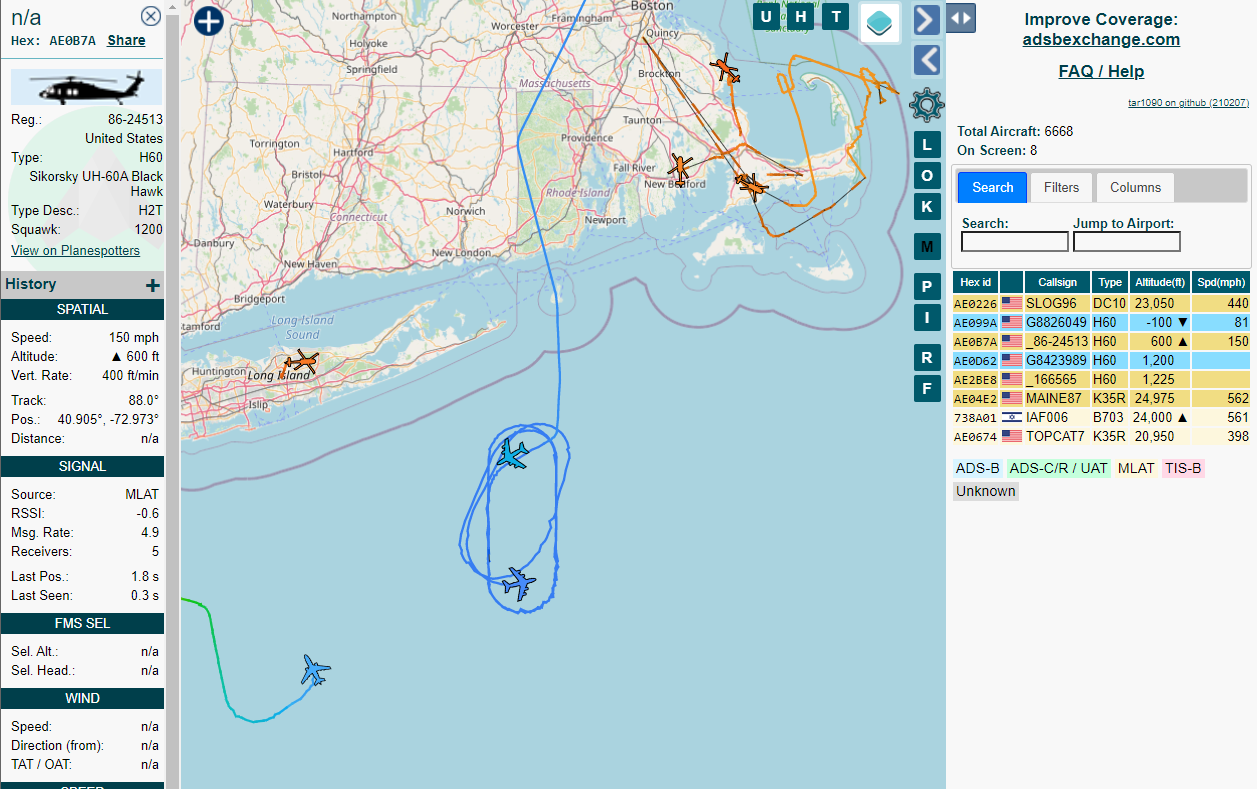Select the SLOG96 DC10 table row
Image resolution: width=1257 pixels, height=789 pixels.
[x=1101, y=303]
